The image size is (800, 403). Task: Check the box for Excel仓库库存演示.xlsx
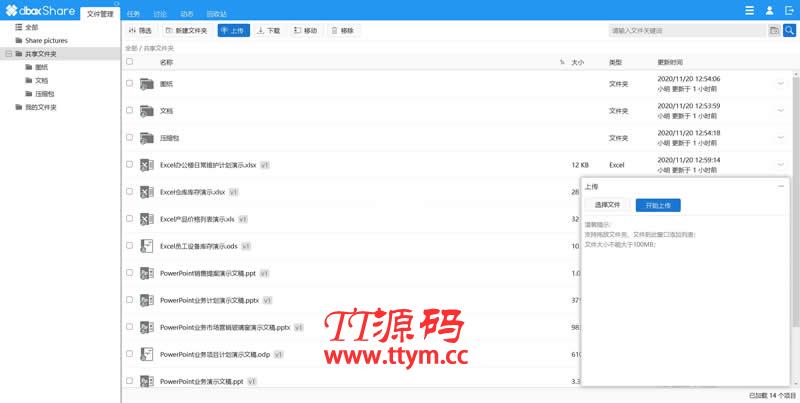130,191
